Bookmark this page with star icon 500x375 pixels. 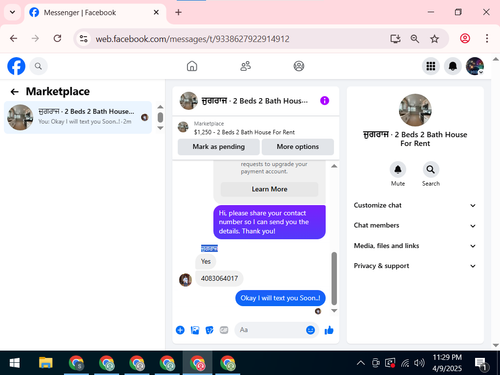(434, 39)
